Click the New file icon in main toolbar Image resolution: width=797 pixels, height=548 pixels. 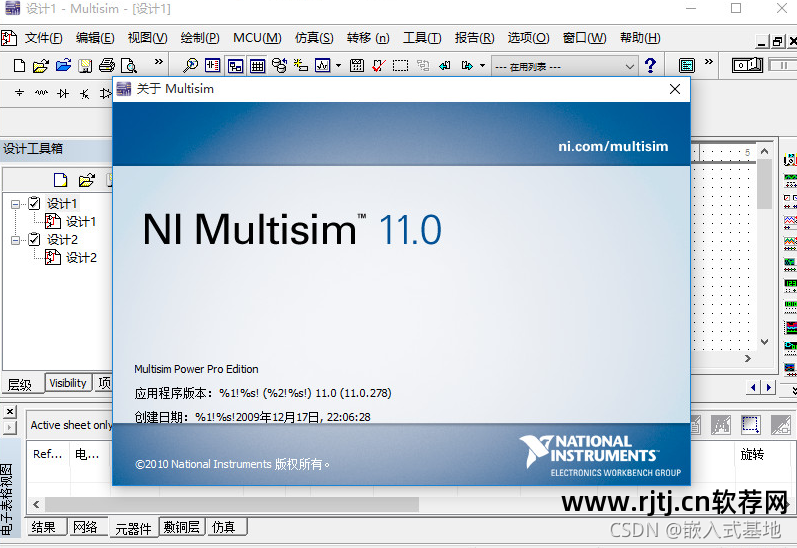coord(19,66)
